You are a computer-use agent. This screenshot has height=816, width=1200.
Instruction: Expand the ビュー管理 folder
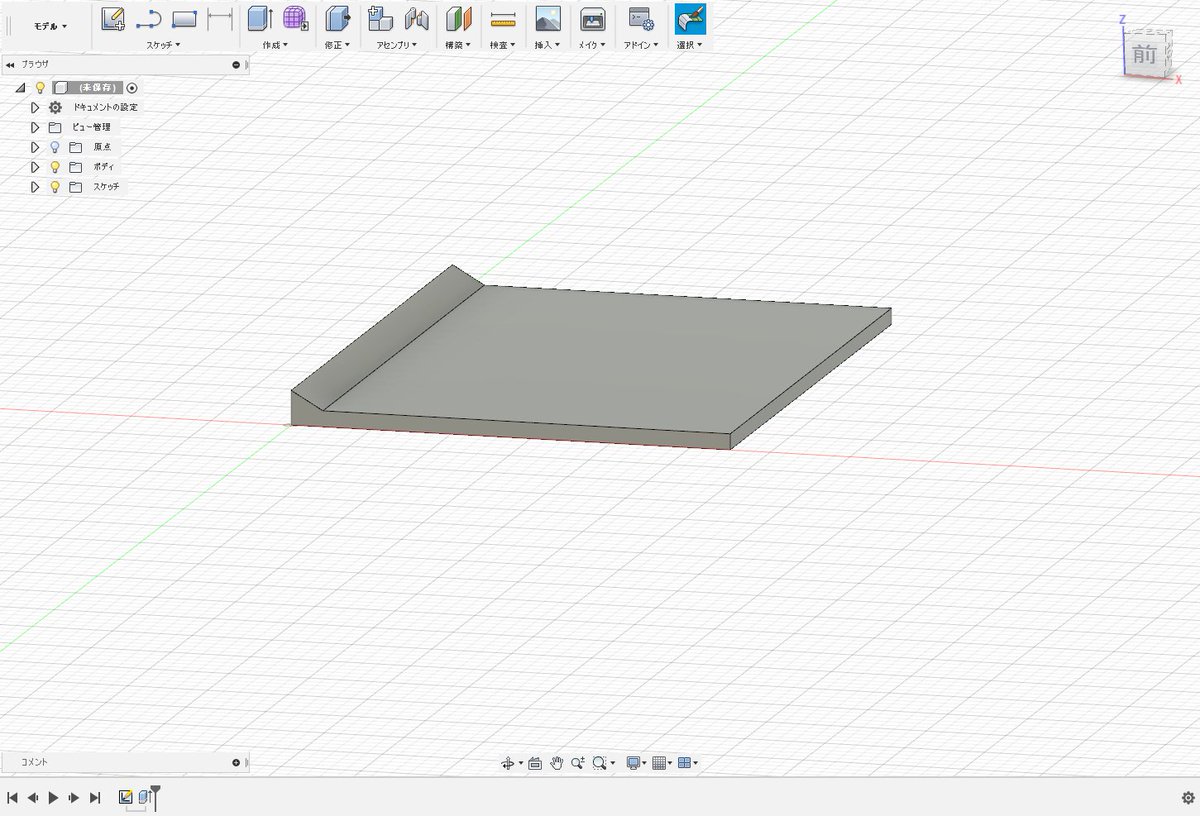[x=35, y=127]
